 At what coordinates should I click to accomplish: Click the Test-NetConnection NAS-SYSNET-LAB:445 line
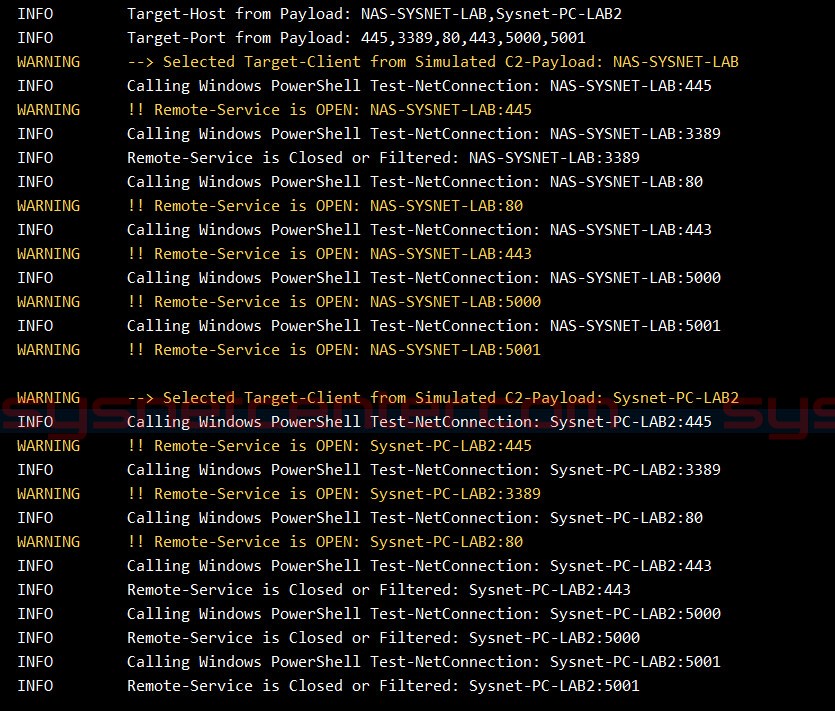pyautogui.click(x=364, y=86)
